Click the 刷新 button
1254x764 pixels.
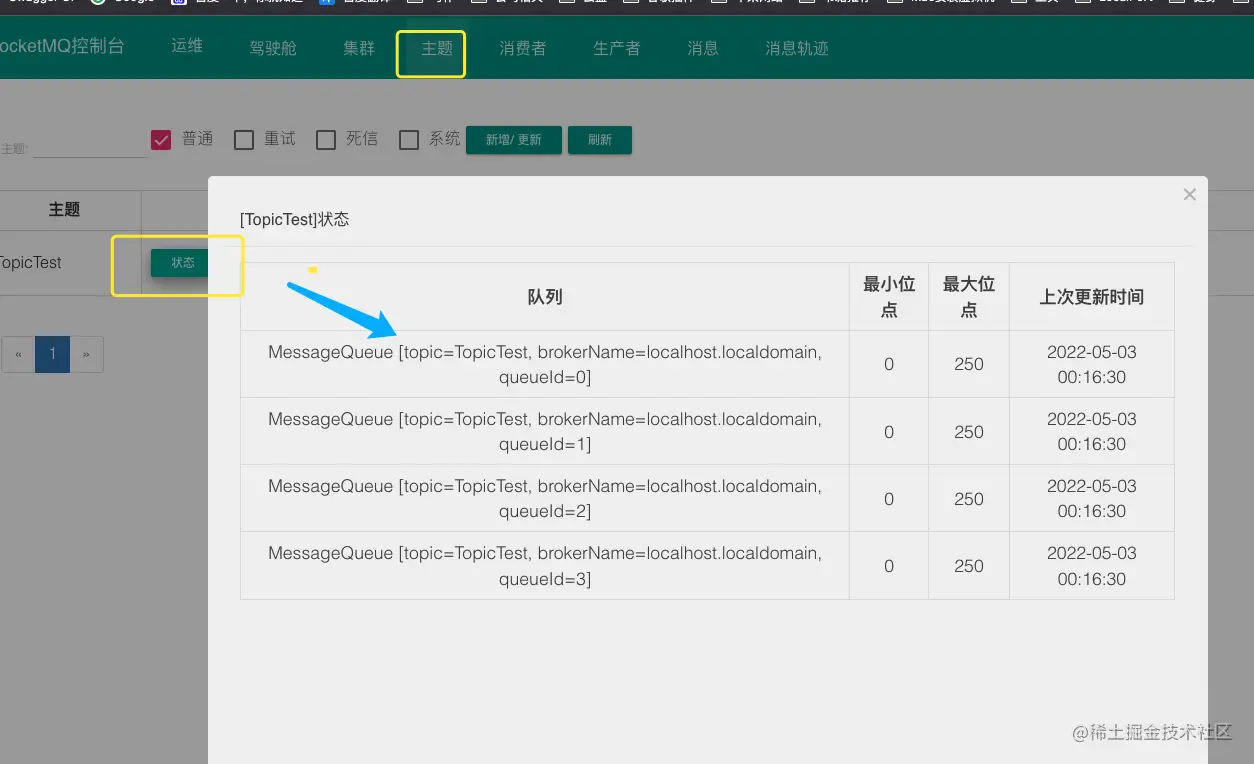600,140
